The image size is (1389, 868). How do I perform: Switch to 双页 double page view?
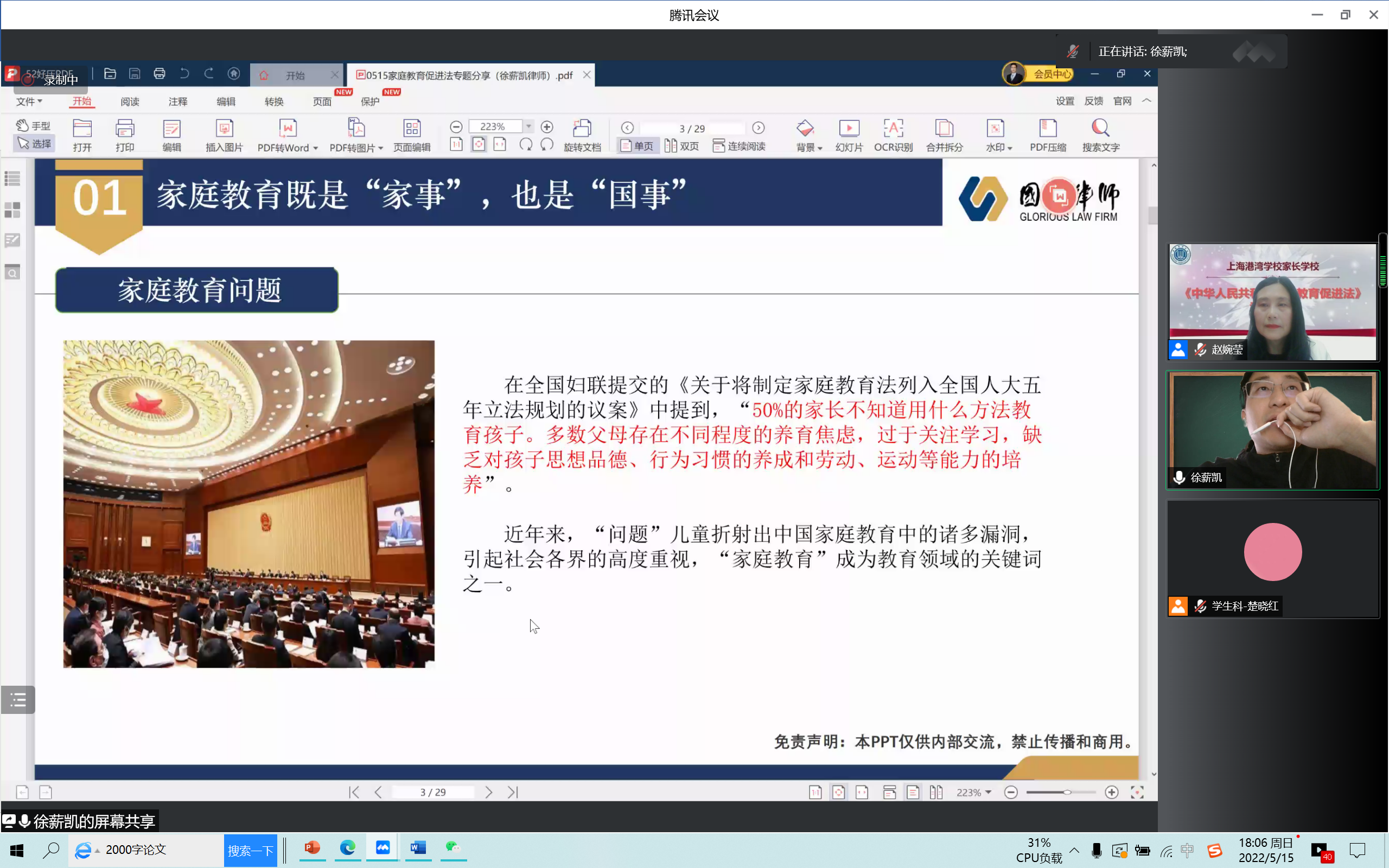pos(682,146)
